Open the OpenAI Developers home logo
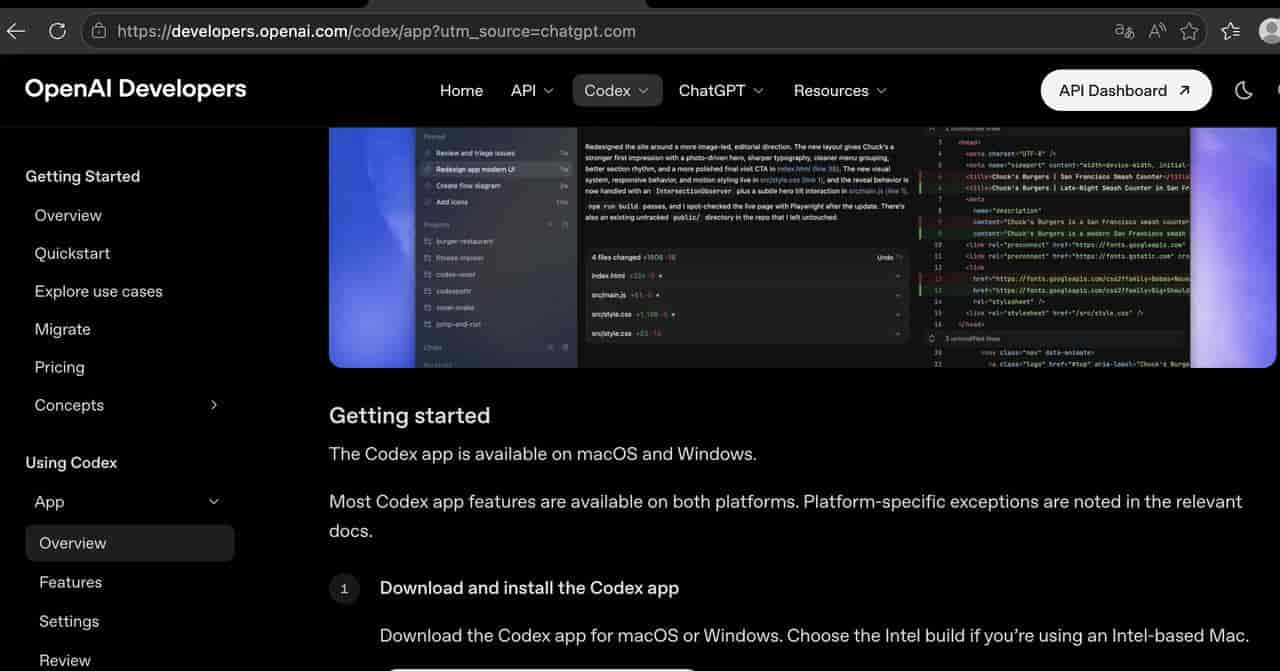Viewport: 1280px width, 671px height. [x=135, y=89]
